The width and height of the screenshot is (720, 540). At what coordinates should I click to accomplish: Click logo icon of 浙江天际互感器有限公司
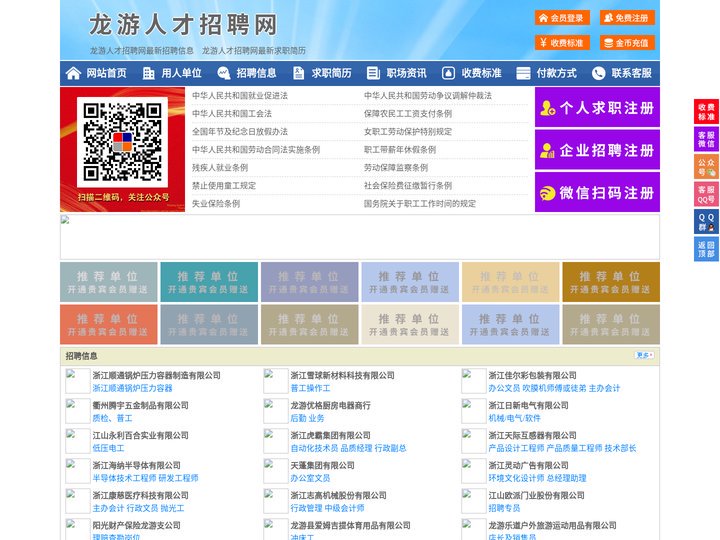(x=473, y=441)
